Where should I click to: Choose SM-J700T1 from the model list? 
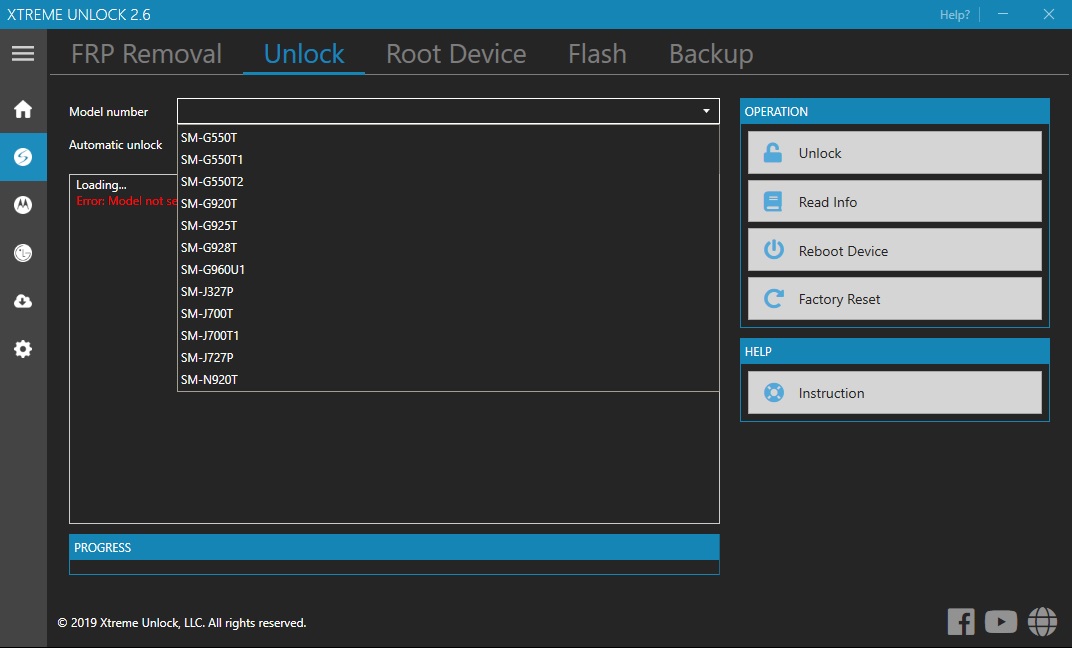[x=448, y=335]
